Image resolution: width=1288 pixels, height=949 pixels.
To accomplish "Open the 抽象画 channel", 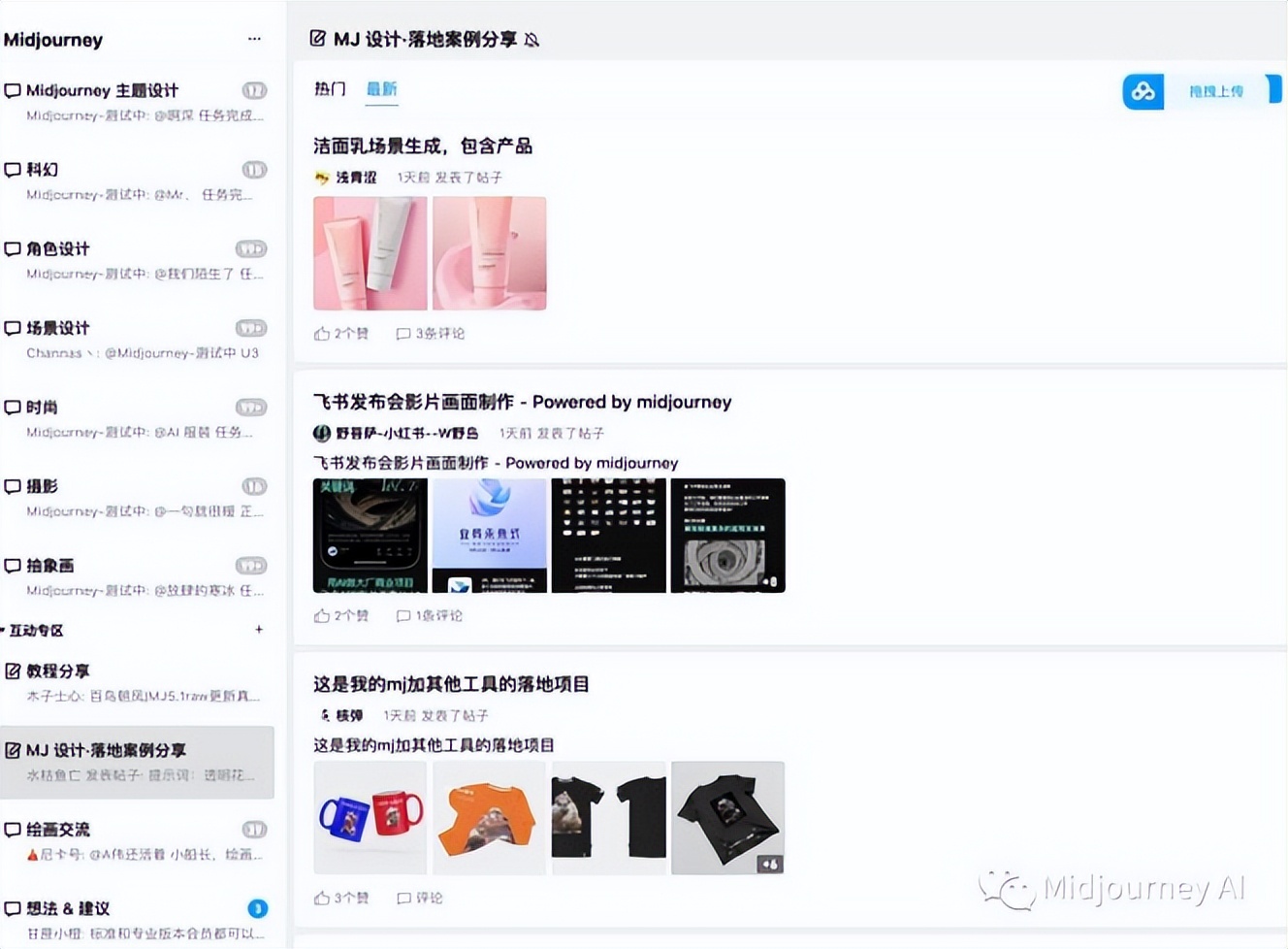I will click(x=136, y=577).
